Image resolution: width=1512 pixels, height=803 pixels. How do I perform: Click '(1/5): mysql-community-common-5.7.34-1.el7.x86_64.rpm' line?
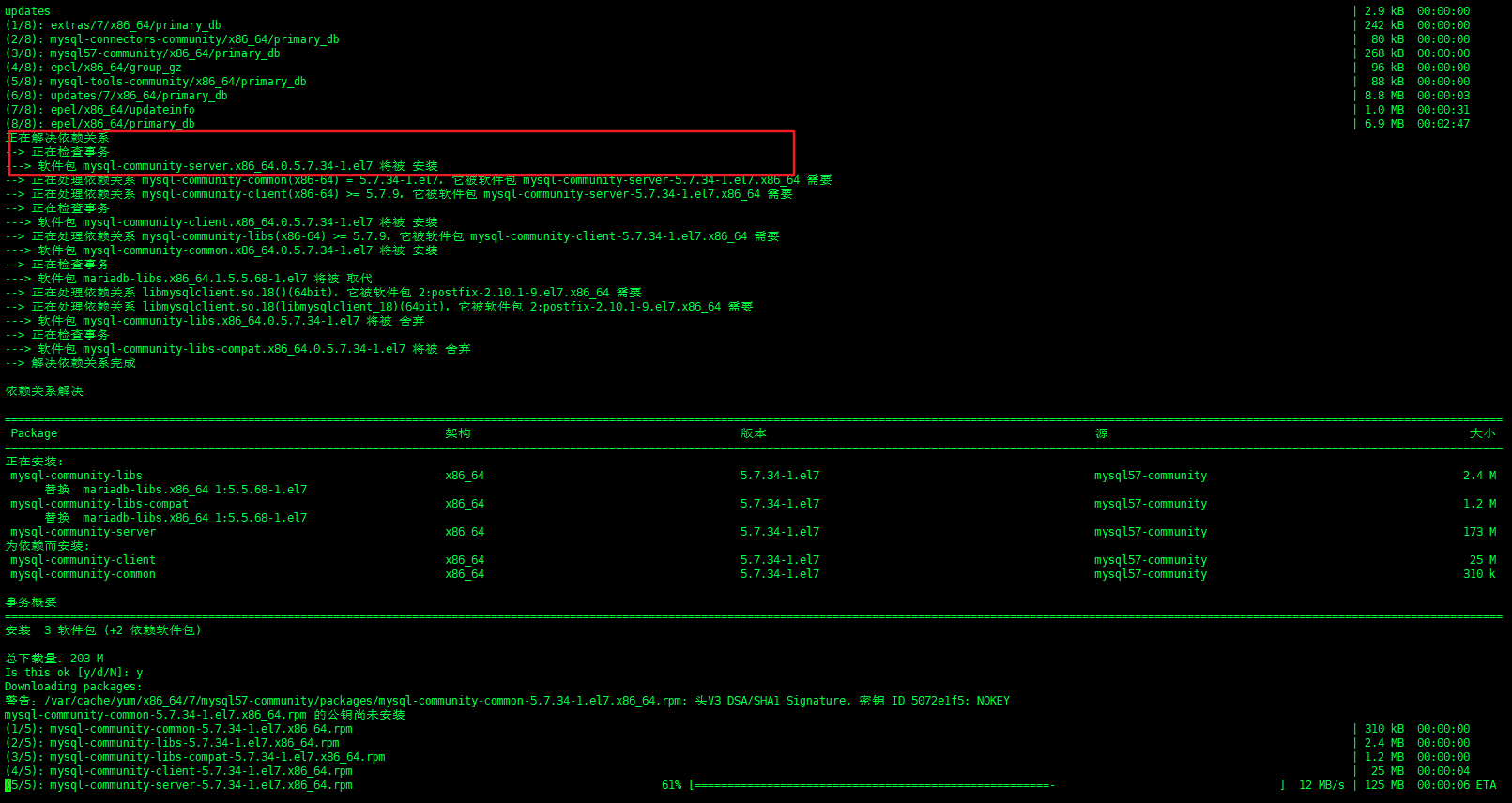179,729
